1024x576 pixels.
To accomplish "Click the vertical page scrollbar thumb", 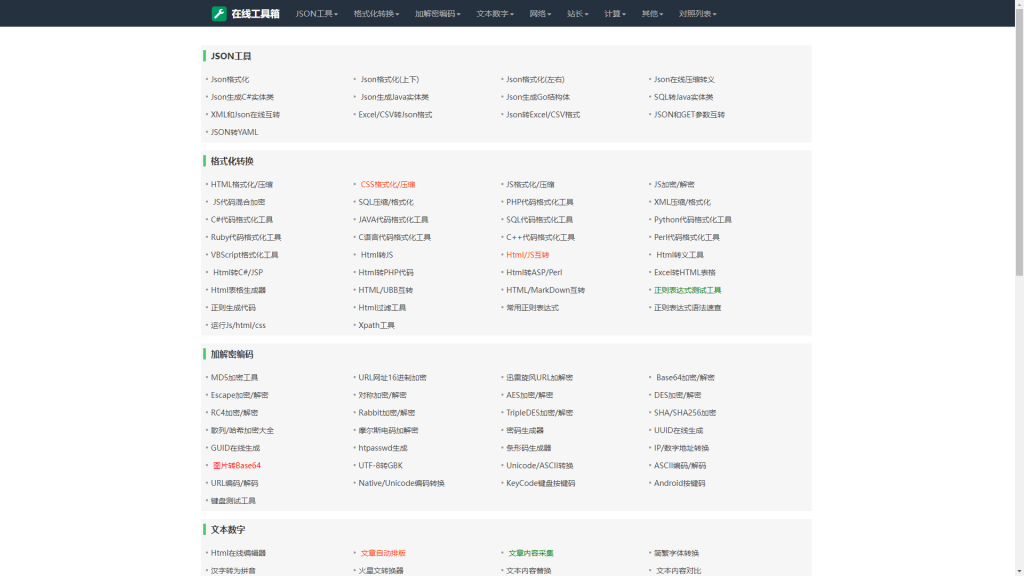I will [x=1019, y=142].
